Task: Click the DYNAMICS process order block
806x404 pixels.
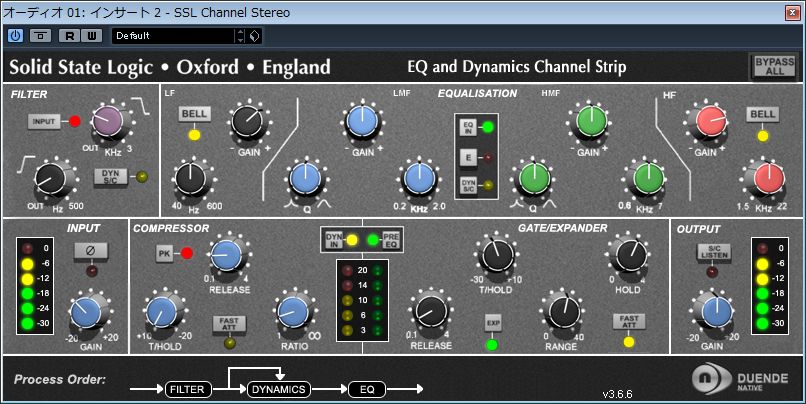Action: (x=279, y=390)
